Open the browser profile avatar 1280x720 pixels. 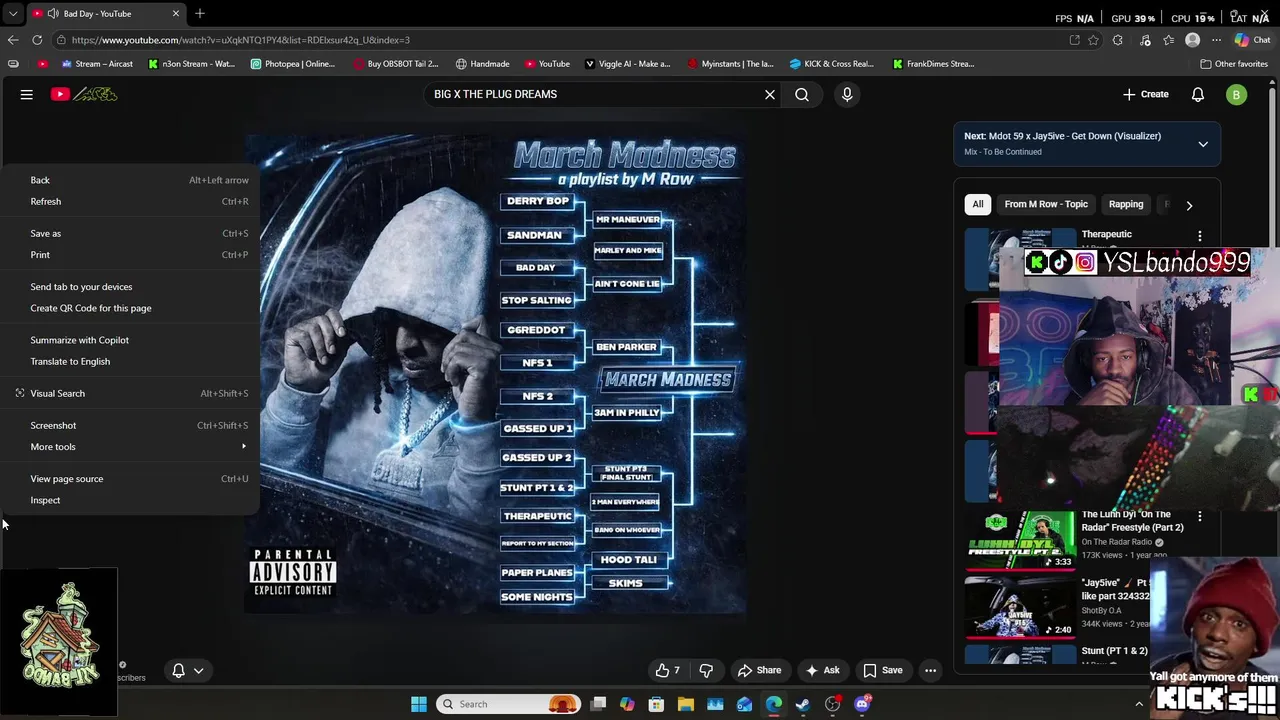point(1192,40)
